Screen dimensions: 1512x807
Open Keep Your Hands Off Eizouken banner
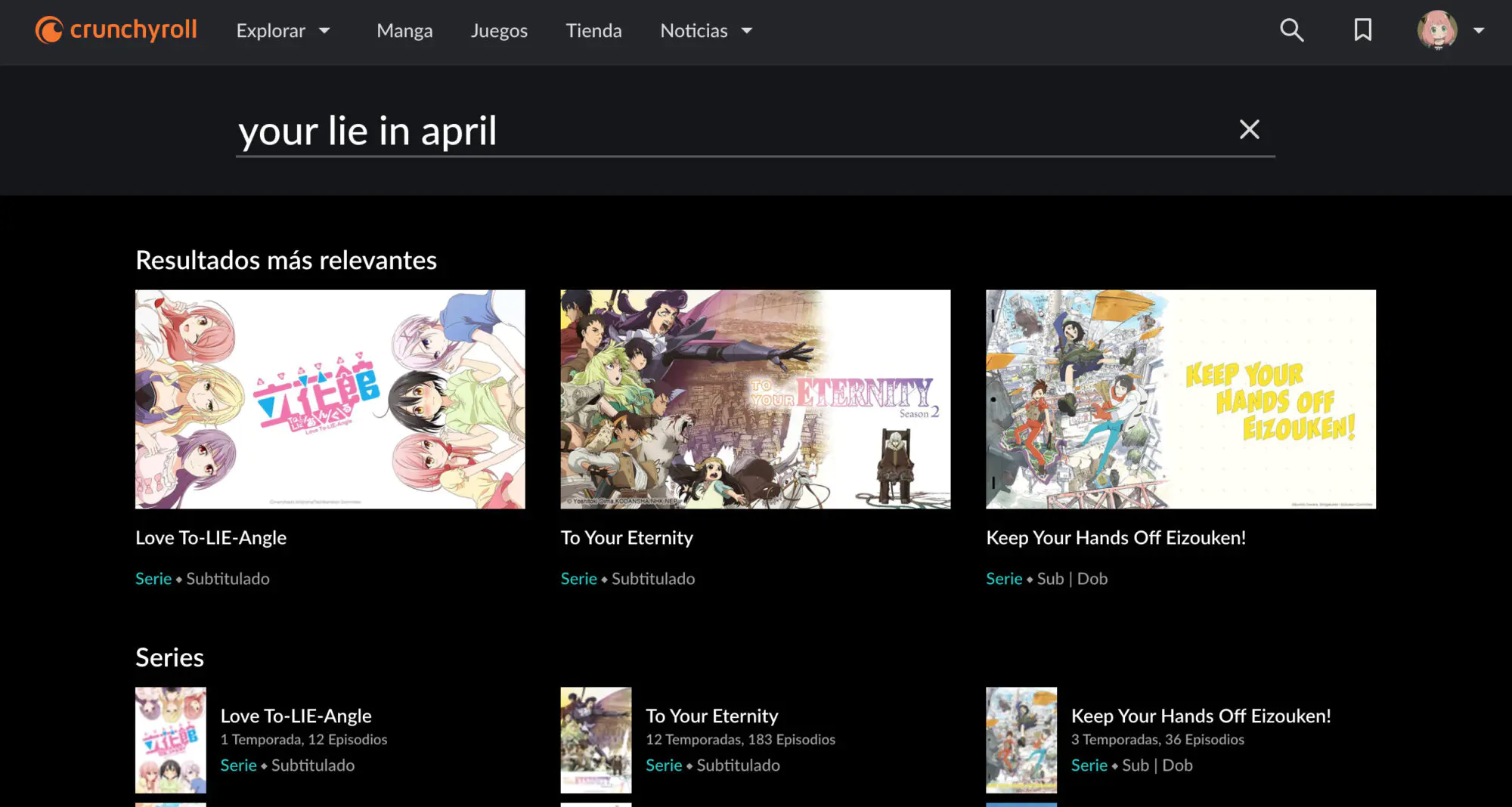(x=1180, y=399)
